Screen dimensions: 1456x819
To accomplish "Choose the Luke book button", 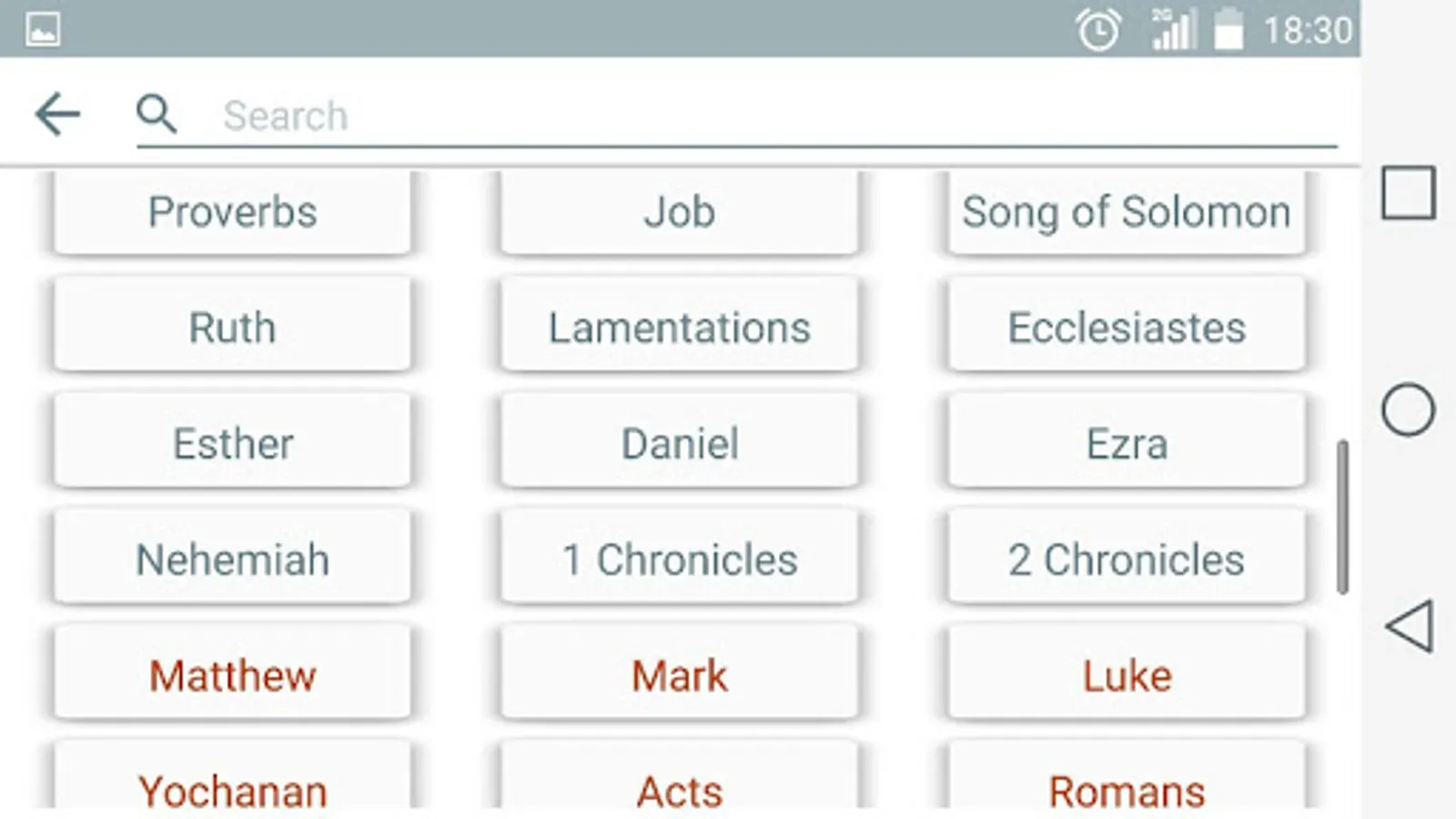I will coord(1127,675).
